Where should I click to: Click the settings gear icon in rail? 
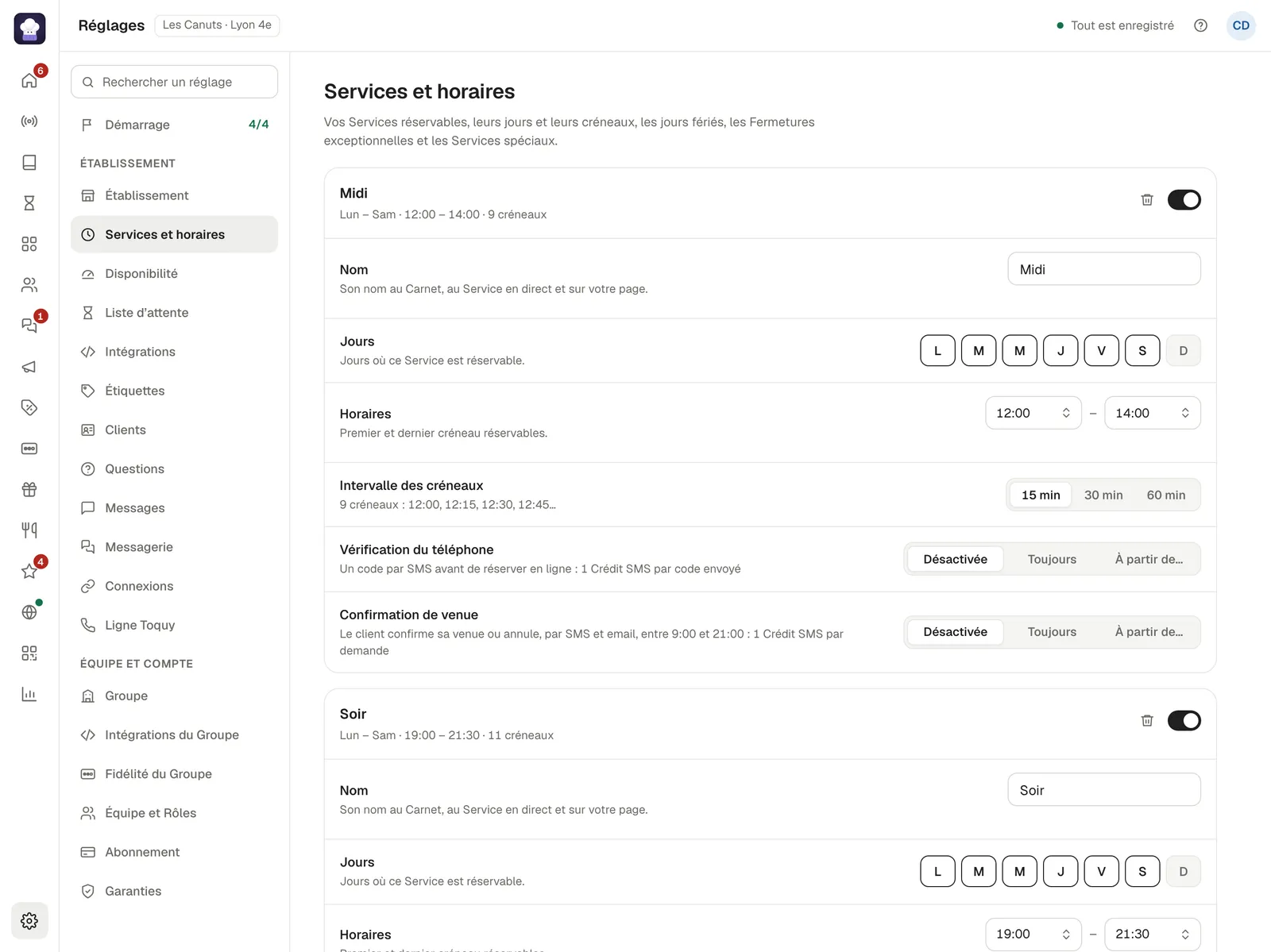(x=29, y=921)
